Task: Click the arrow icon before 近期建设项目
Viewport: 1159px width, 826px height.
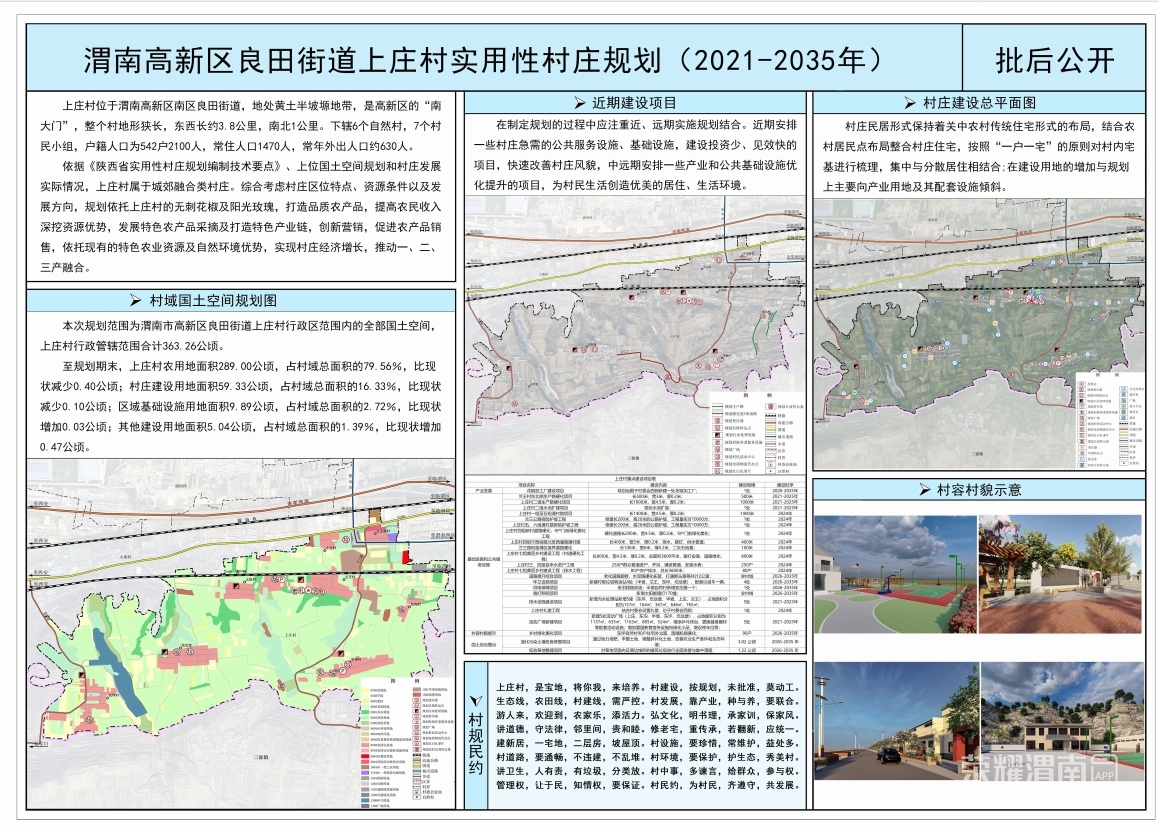Action: (x=580, y=103)
